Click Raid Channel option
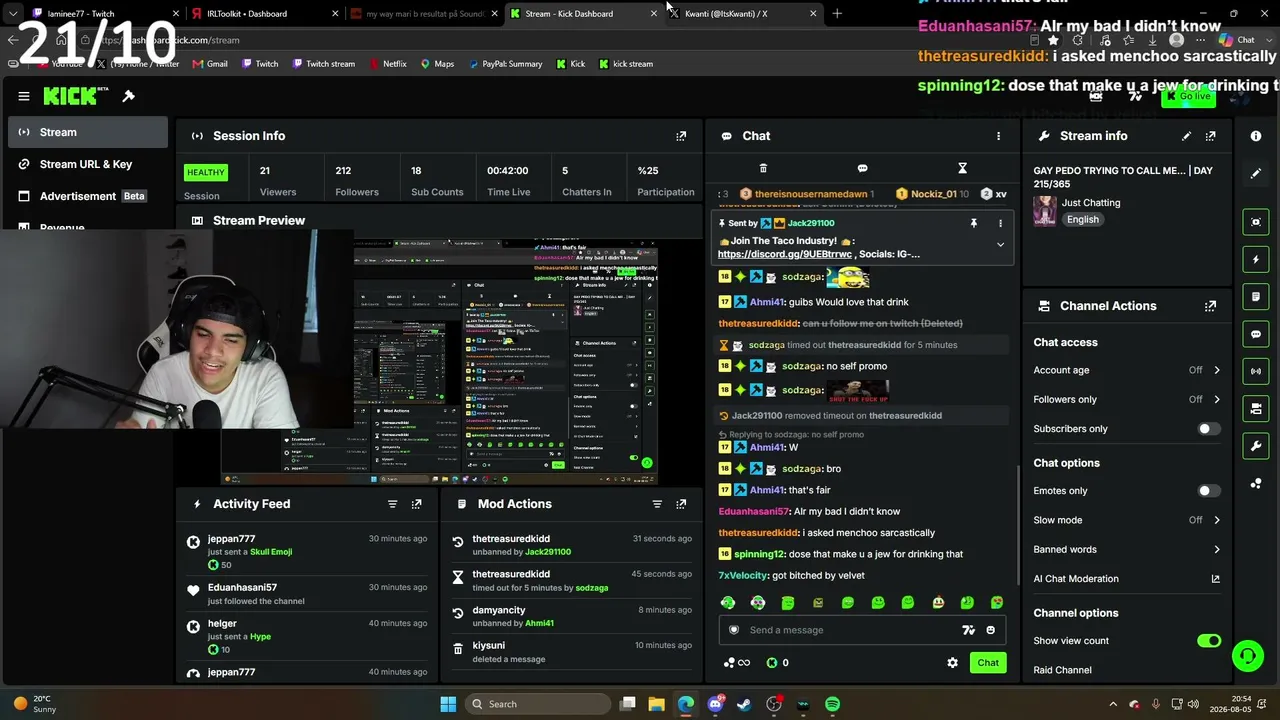 (1062, 670)
